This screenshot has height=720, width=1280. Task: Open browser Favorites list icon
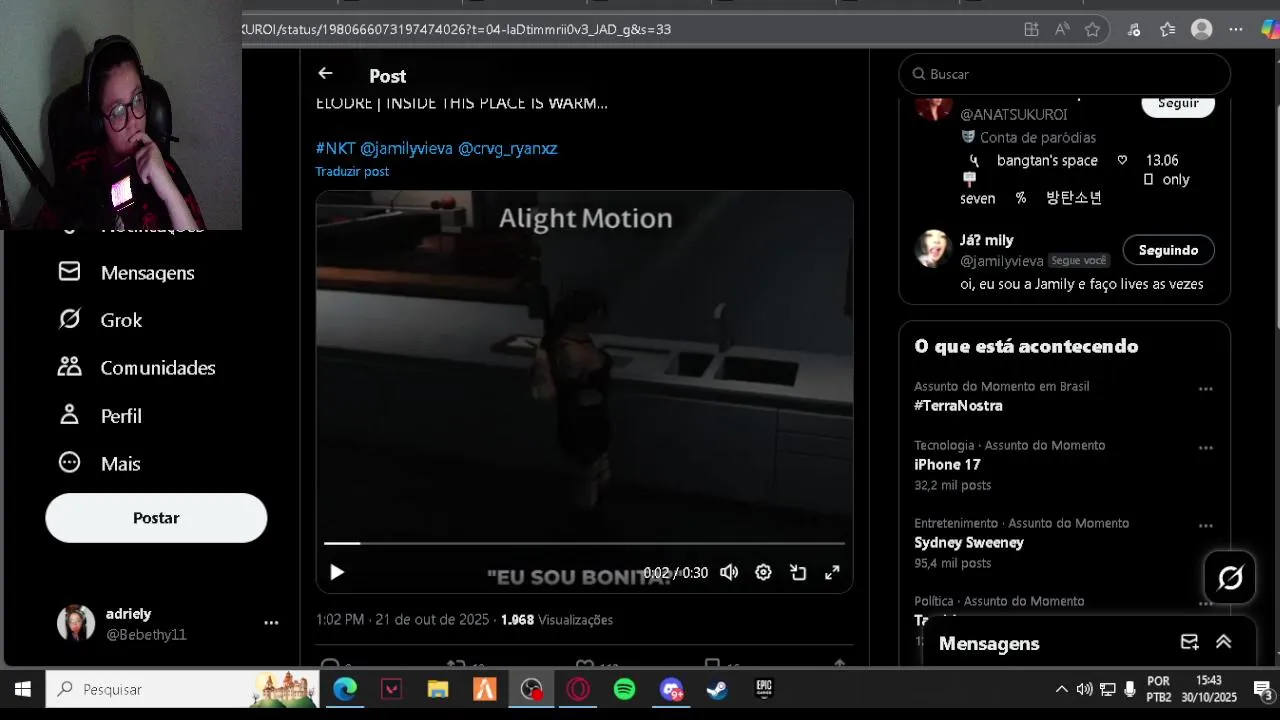[x=1167, y=30]
